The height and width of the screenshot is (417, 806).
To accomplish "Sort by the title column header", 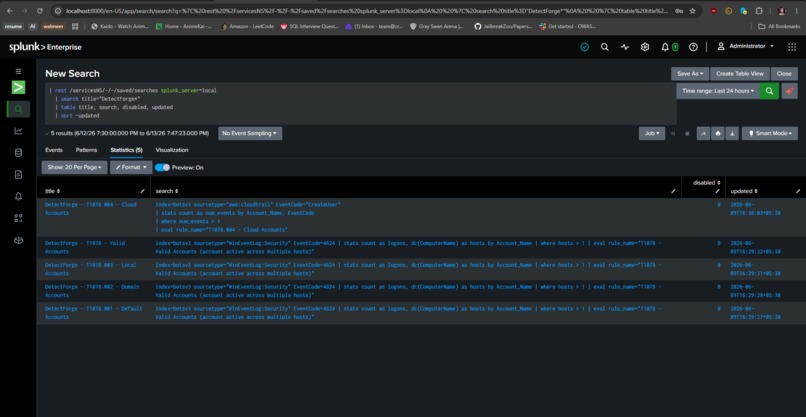I will (52, 191).
